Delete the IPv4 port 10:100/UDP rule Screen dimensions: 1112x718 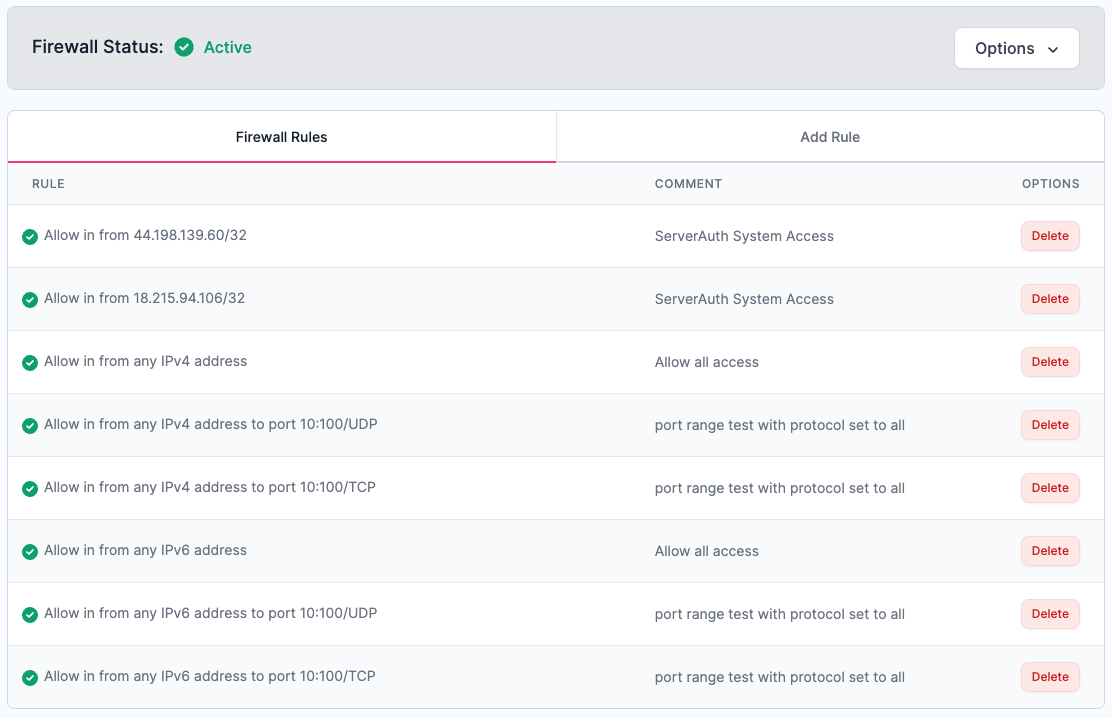click(x=1050, y=425)
